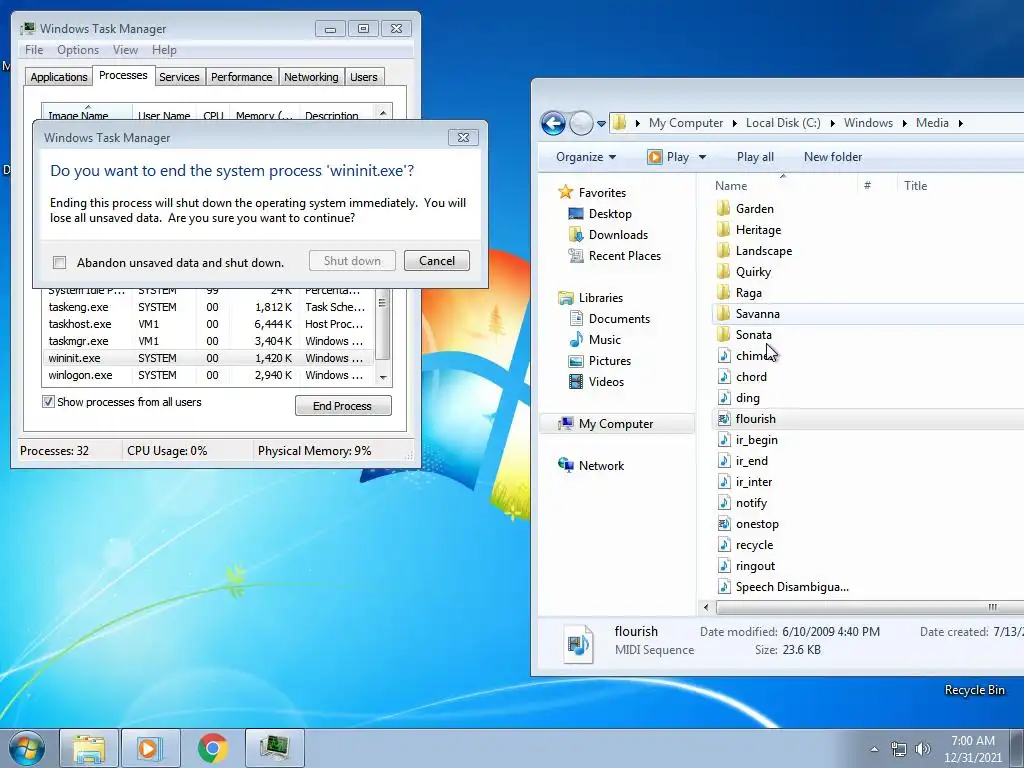1024x768 pixels.
Task: Select the notify sound file
Action: coord(751,503)
